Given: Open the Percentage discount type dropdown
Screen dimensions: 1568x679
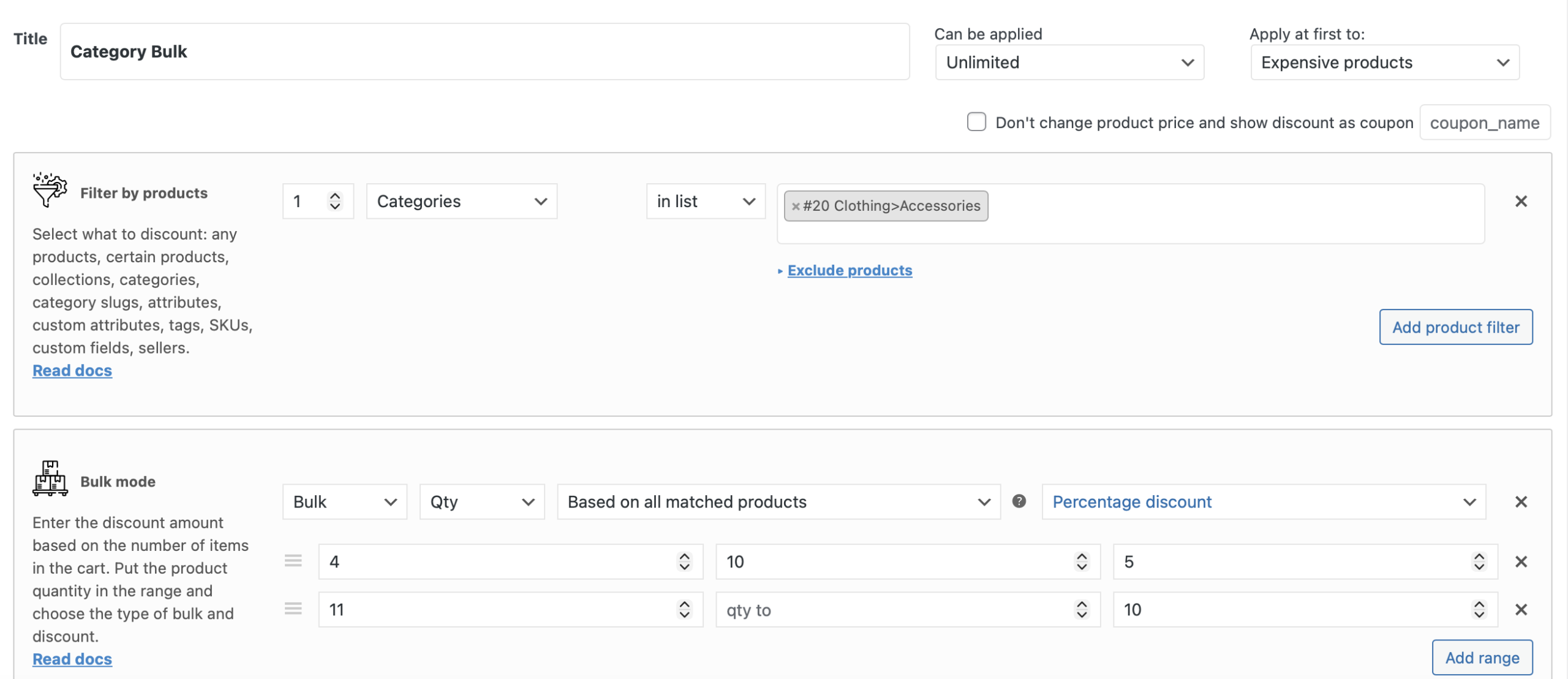Looking at the screenshot, I should 1263,502.
